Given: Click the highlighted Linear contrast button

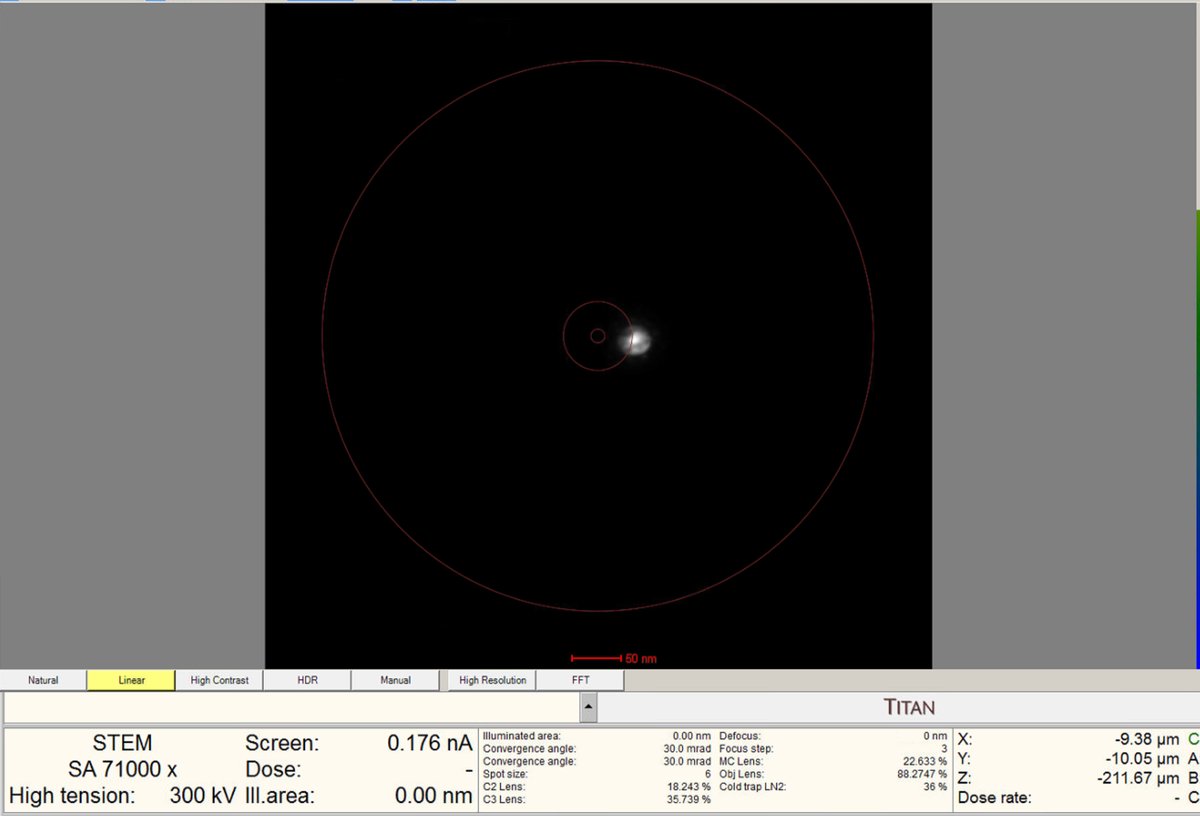Looking at the screenshot, I should [130, 679].
